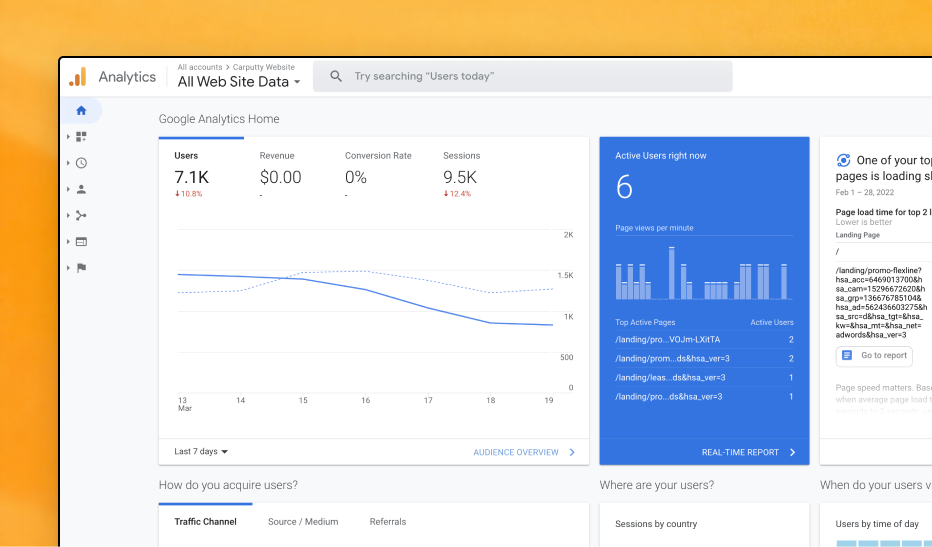
Task: Expand the Behavior sidebar arrow
Action: [x=68, y=241]
